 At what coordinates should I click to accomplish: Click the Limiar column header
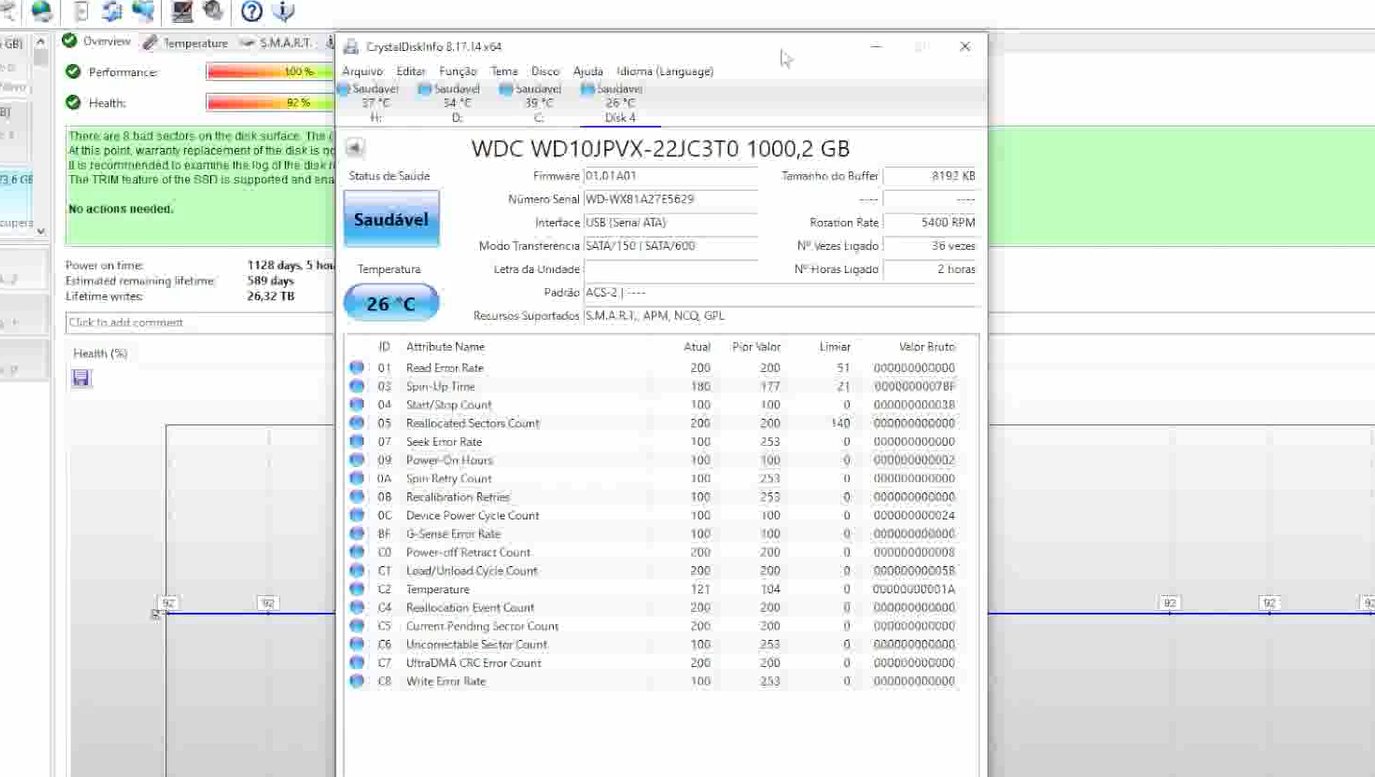(x=835, y=347)
